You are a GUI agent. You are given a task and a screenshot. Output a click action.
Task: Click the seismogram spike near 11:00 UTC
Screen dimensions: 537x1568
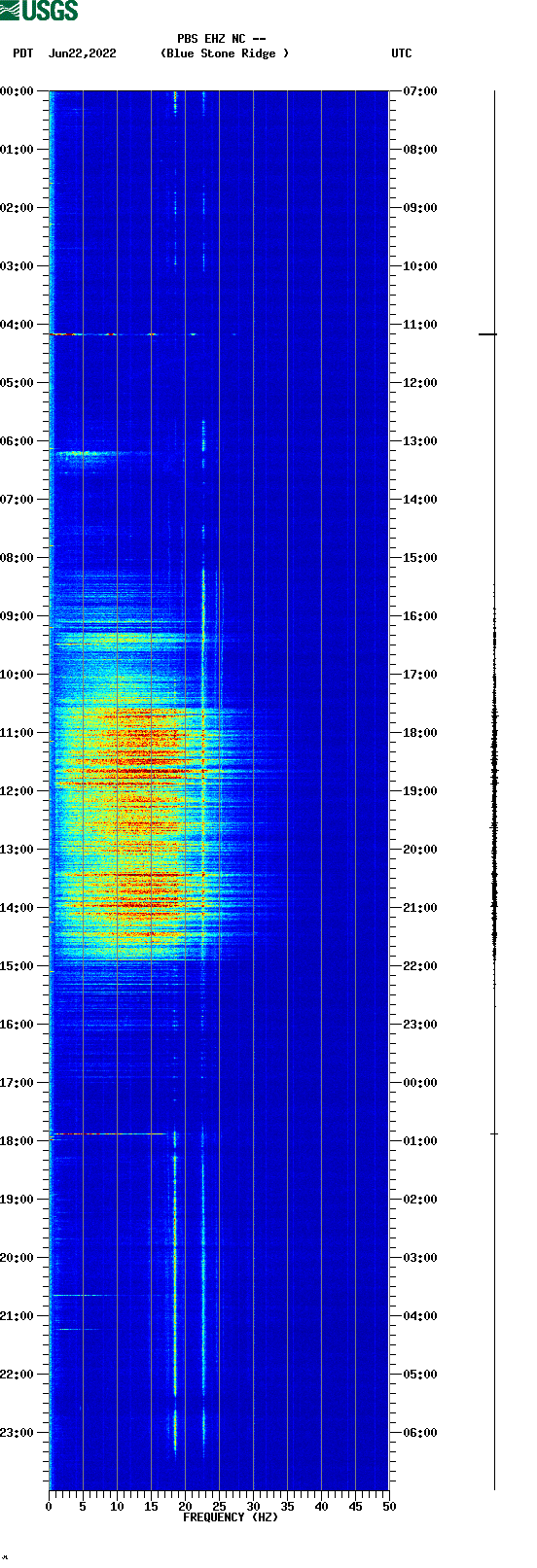487,334
